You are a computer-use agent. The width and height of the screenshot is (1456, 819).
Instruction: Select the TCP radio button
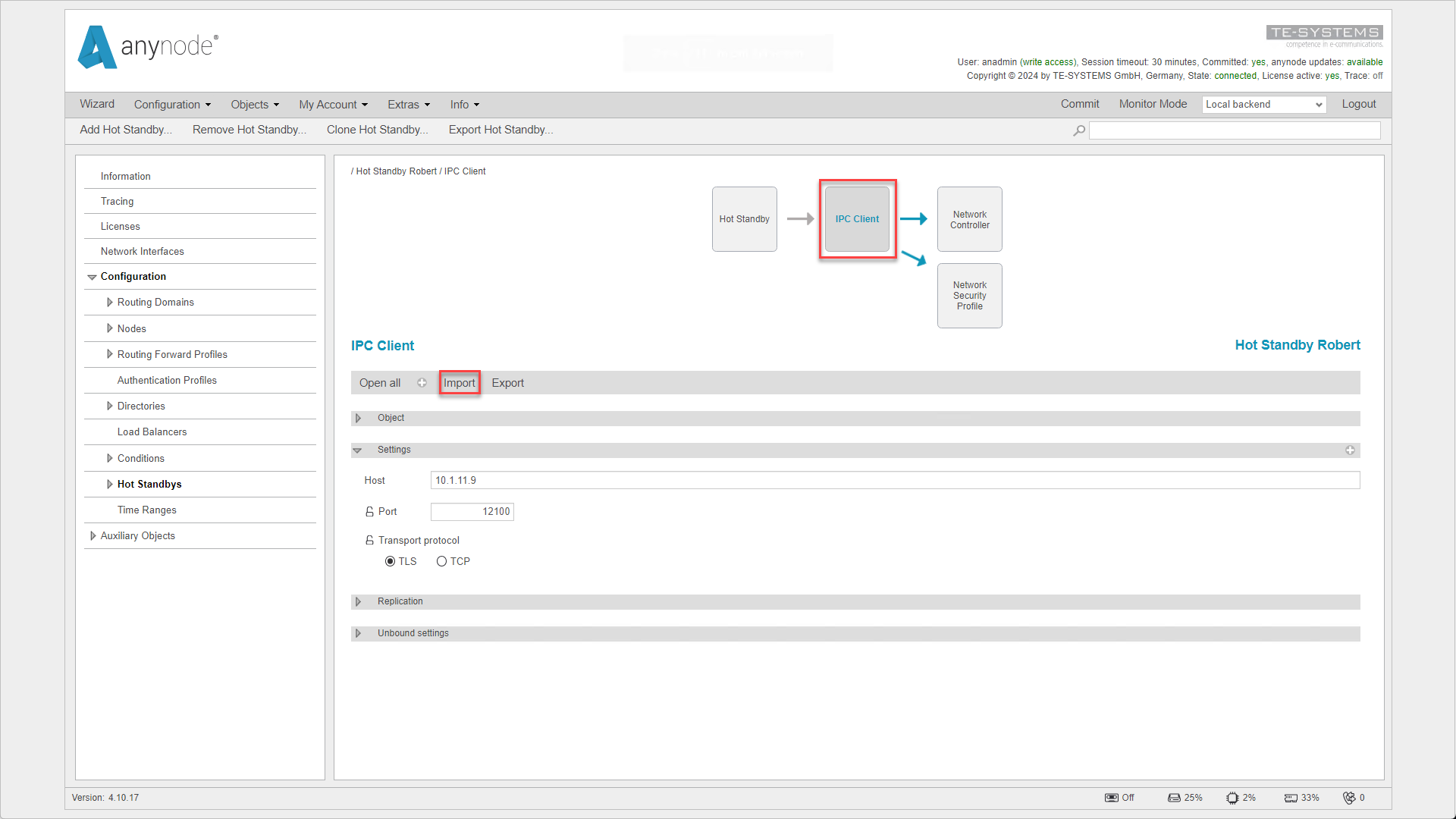441,561
